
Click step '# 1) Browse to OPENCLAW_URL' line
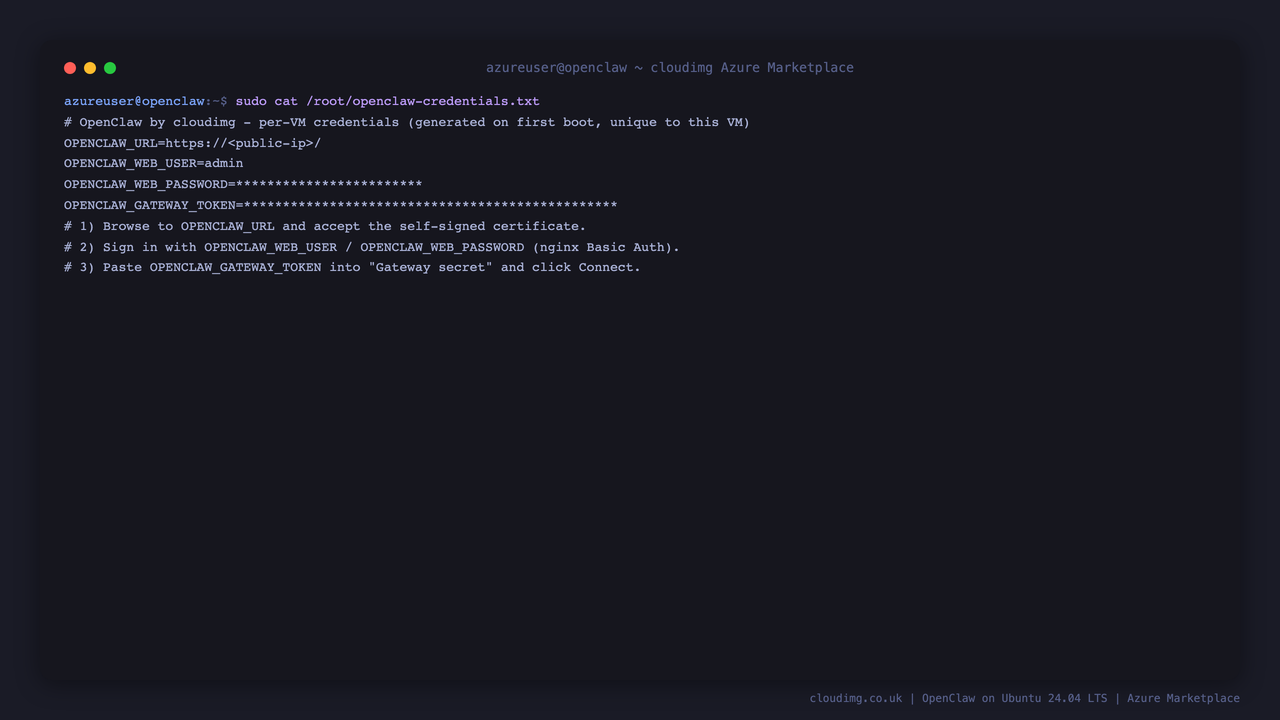tap(325, 226)
